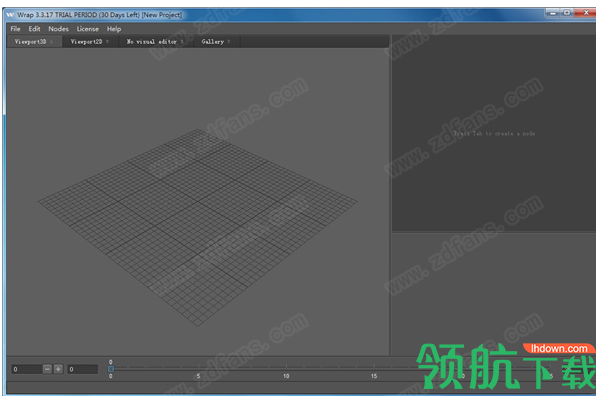The height and width of the screenshot is (396, 596).
Task: Click frame 10 on the timeline
Action: (286, 375)
